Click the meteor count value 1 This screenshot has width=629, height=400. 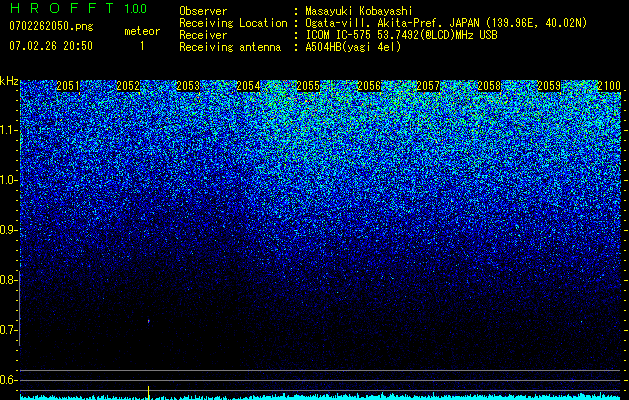(142, 46)
